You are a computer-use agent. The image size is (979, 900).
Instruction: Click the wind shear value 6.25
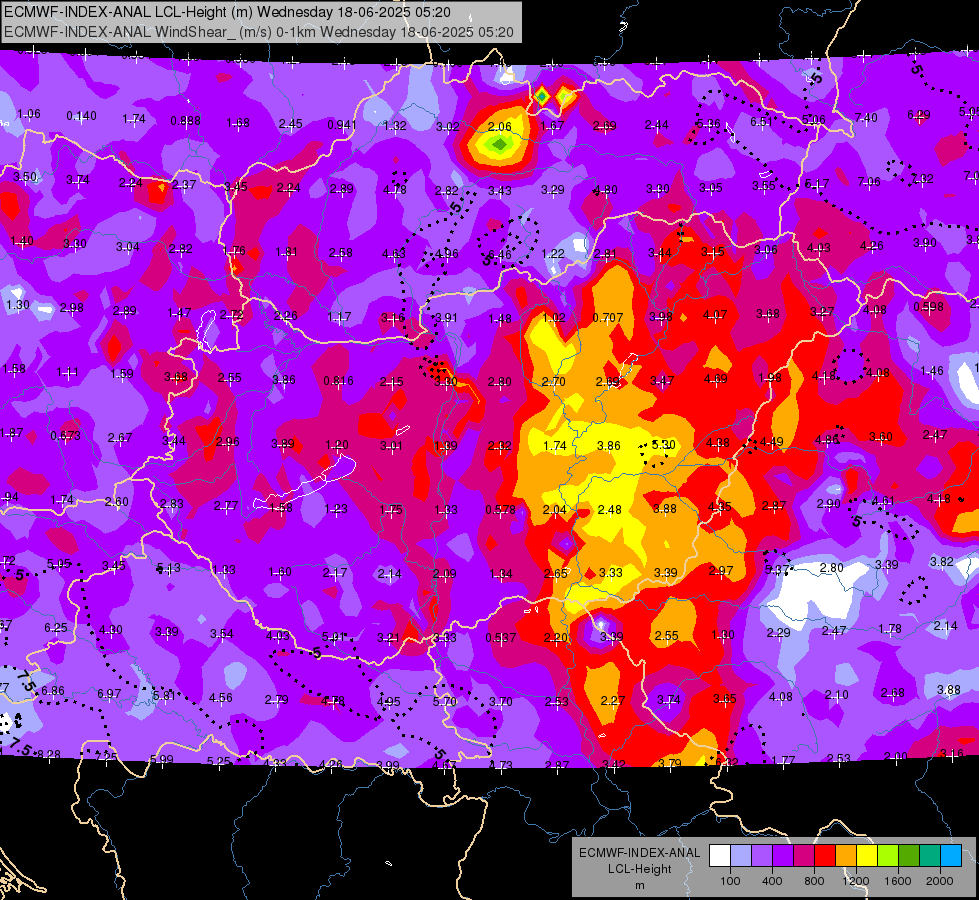pos(56,628)
